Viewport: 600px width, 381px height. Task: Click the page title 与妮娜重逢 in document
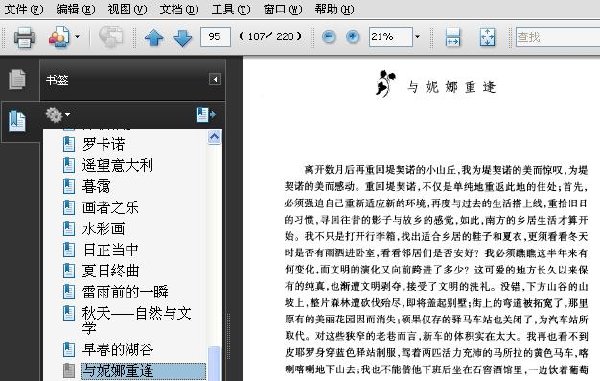(x=452, y=87)
